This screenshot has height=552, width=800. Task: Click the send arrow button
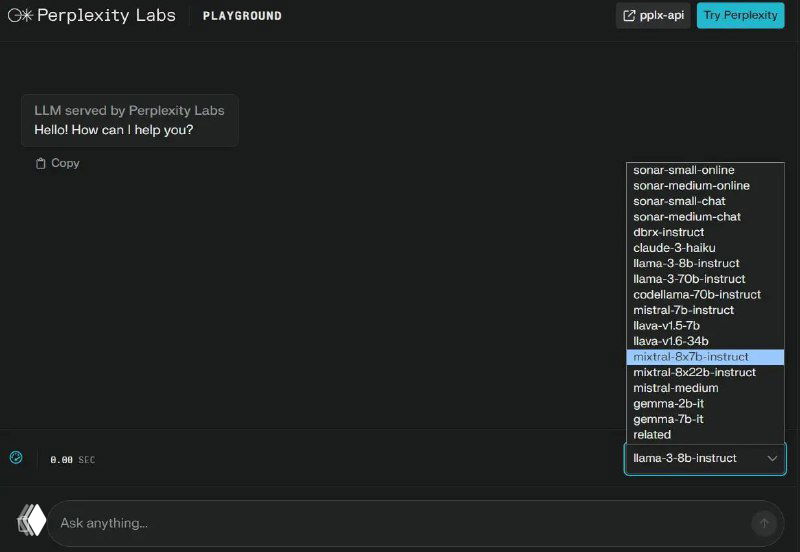pyautogui.click(x=764, y=523)
